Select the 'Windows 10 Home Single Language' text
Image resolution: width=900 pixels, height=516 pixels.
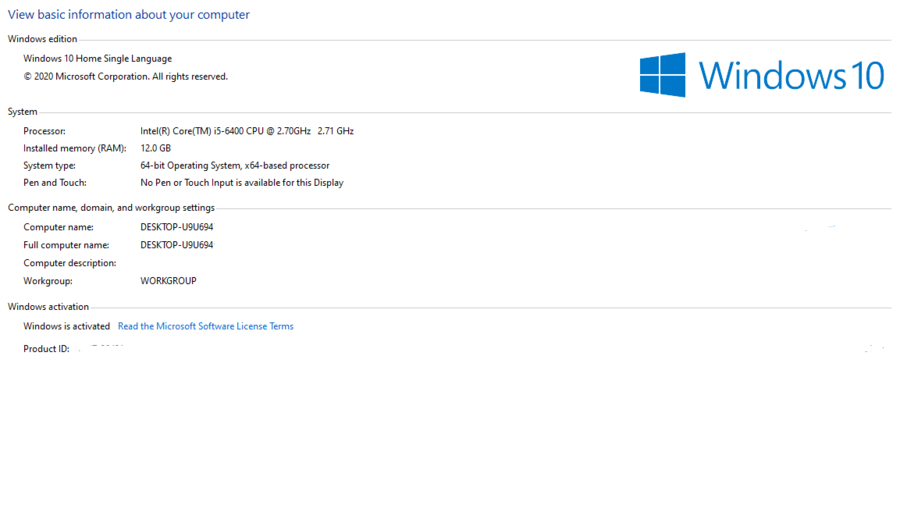(x=98, y=59)
